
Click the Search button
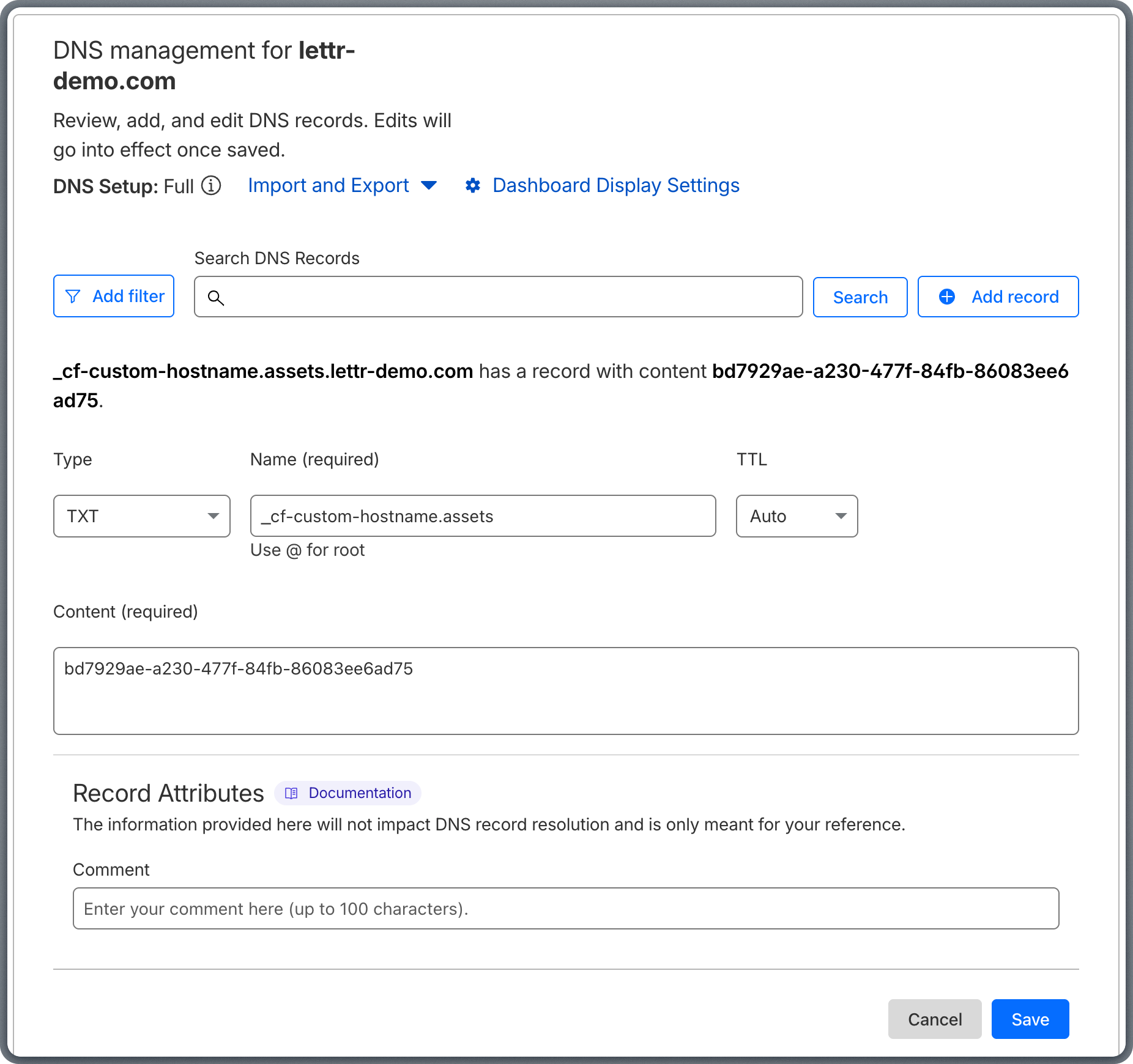(x=860, y=297)
